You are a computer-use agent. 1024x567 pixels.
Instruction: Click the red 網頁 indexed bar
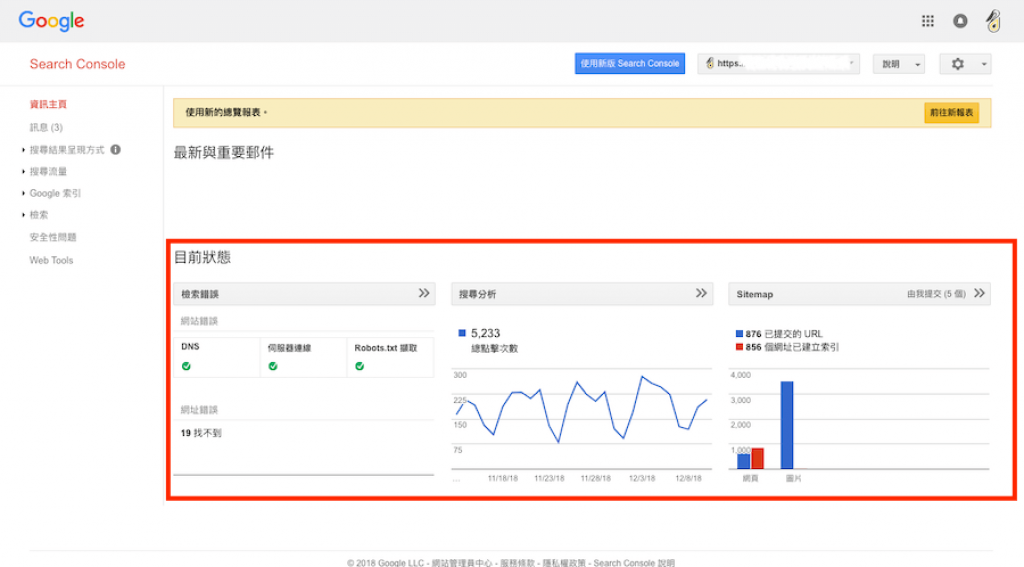758,459
